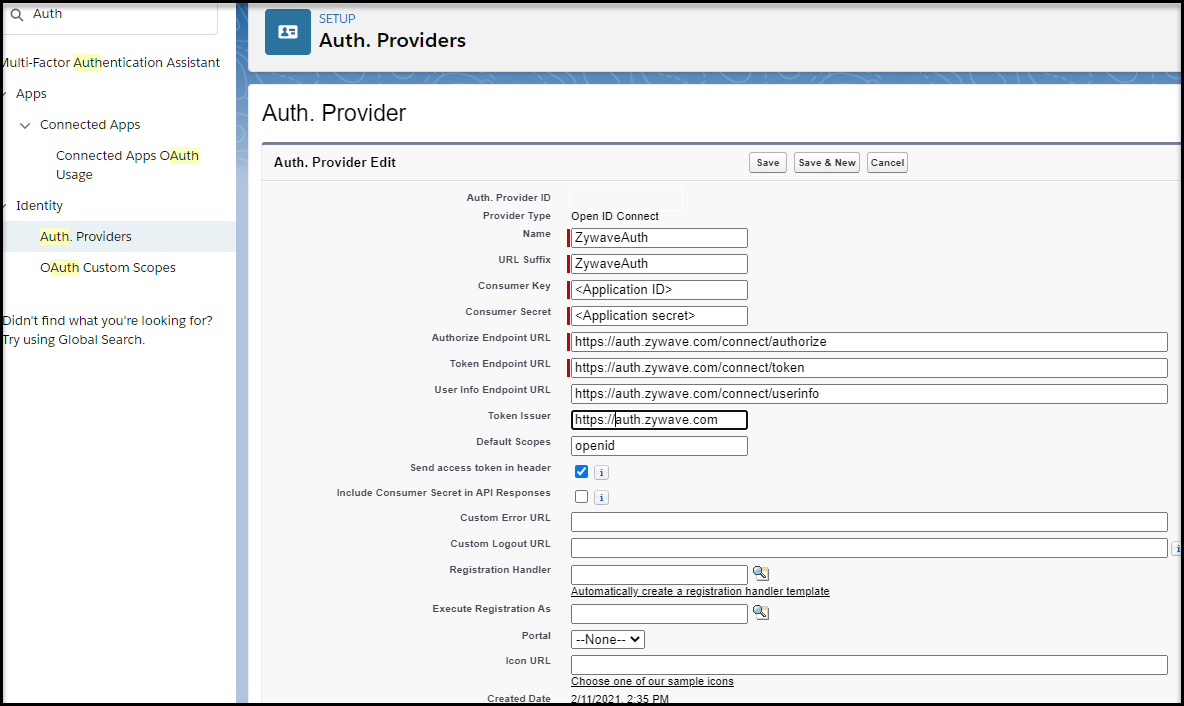Uncheck Send access token in header checkbox
The height and width of the screenshot is (706, 1184).
pyautogui.click(x=581, y=472)
